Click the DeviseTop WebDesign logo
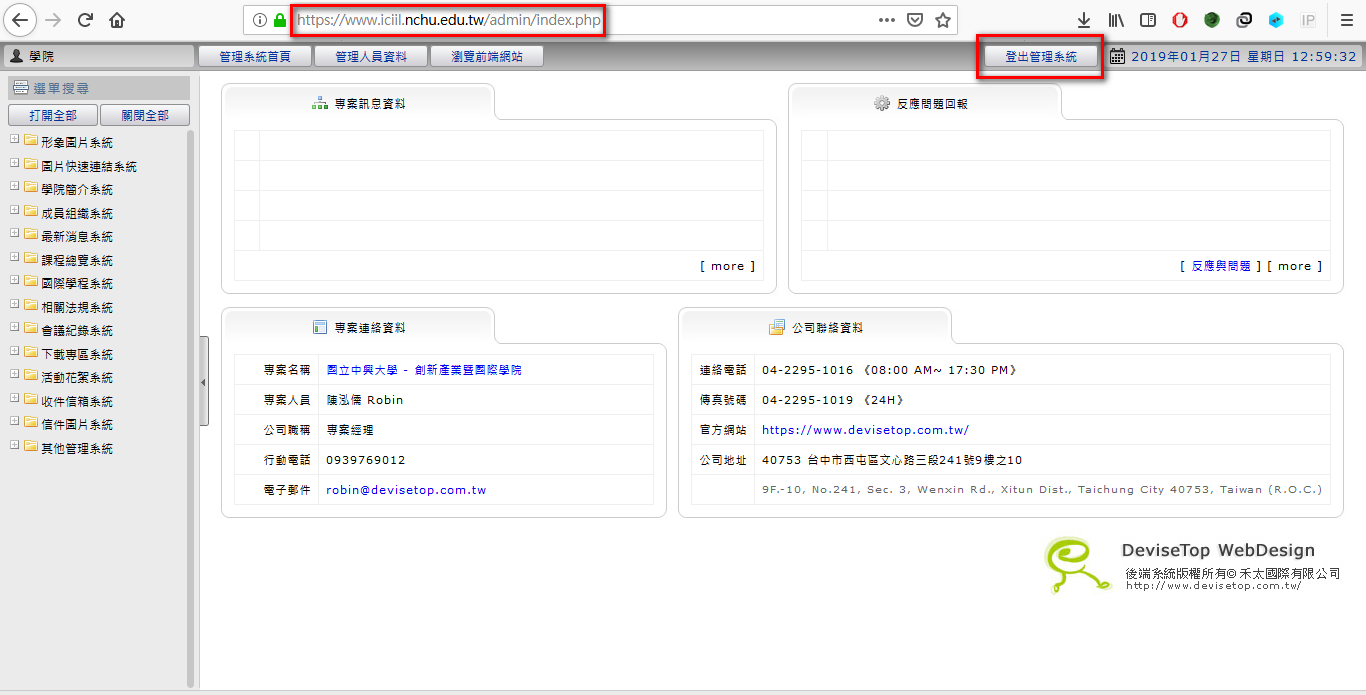 click(x=1192, y=564)
